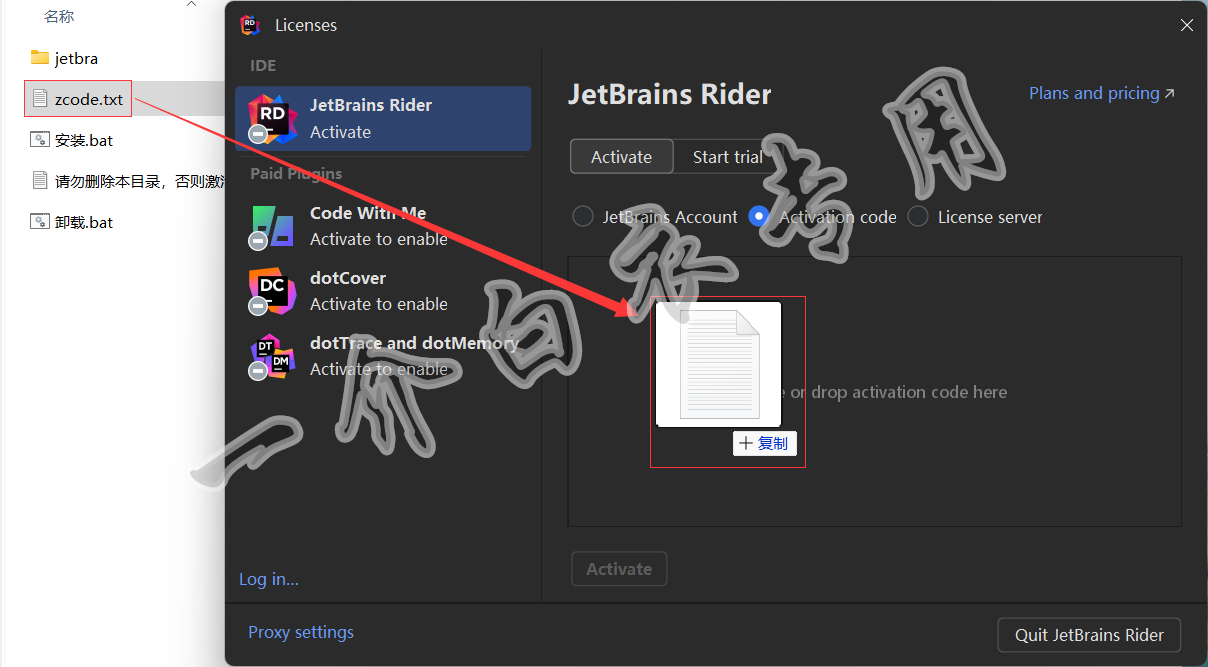Select the 卸载.bat file in list
1208x667 pixels.
(x=84, y=222)
